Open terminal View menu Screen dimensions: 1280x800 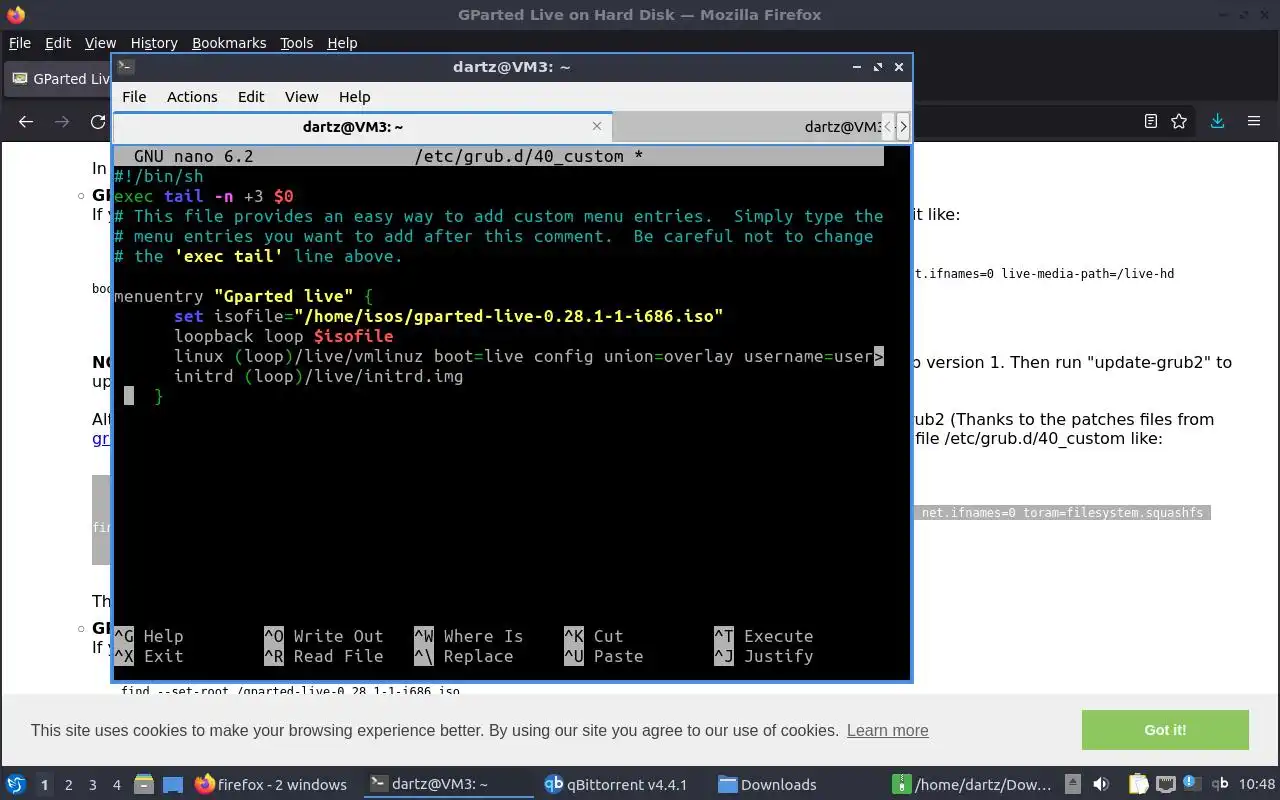click(301, 97)
